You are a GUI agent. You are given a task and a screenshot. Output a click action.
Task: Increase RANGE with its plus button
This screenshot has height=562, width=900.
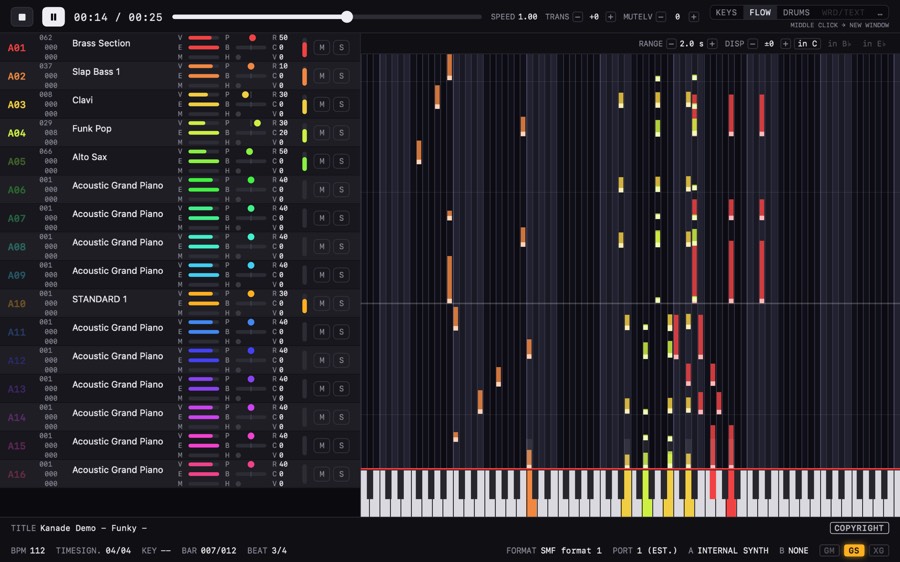[x=712, y=44]
